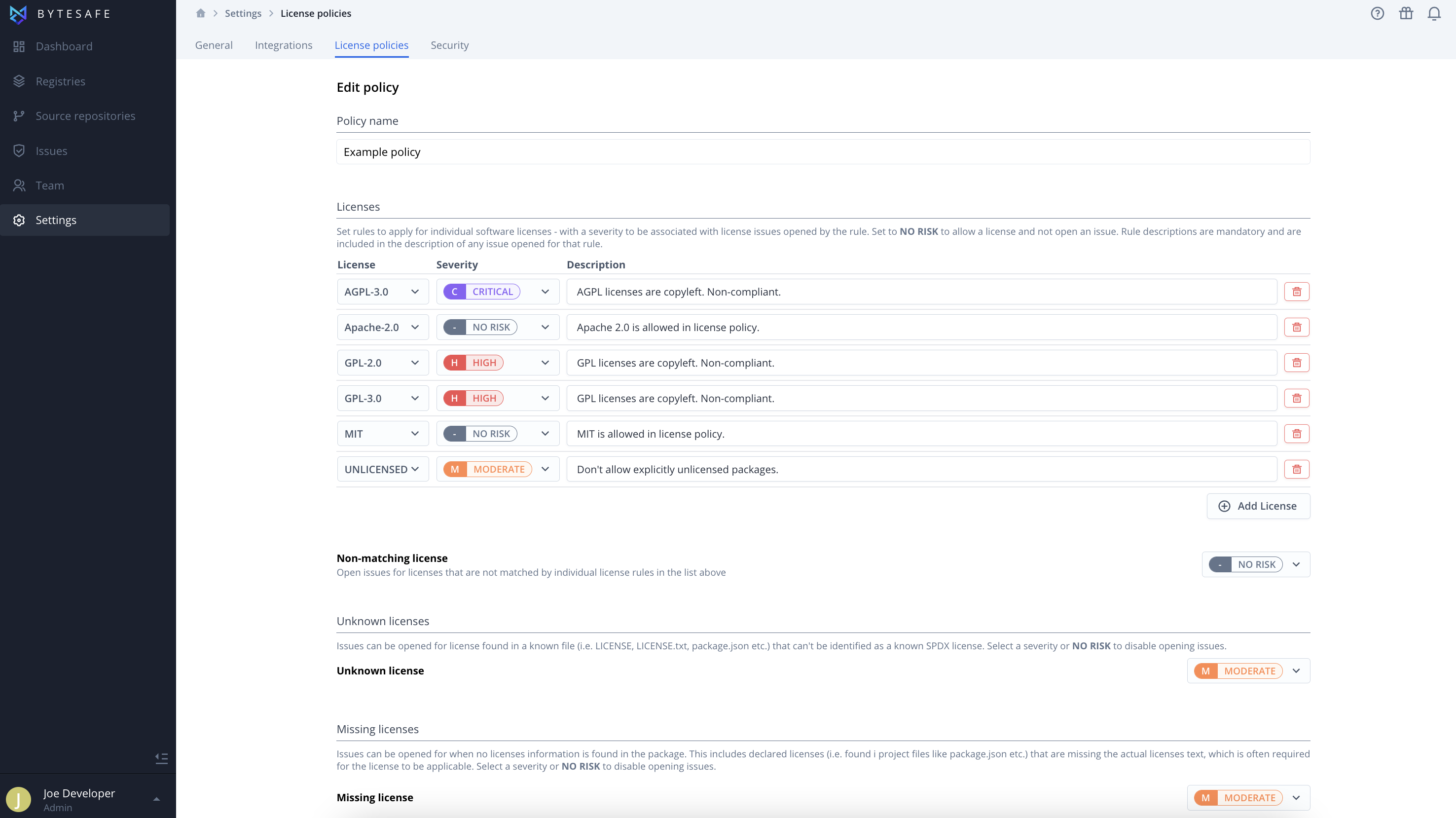Select Settings in the sidebar
The width and height of the screenshot is (1456, 818).
[x=85, y=220]
